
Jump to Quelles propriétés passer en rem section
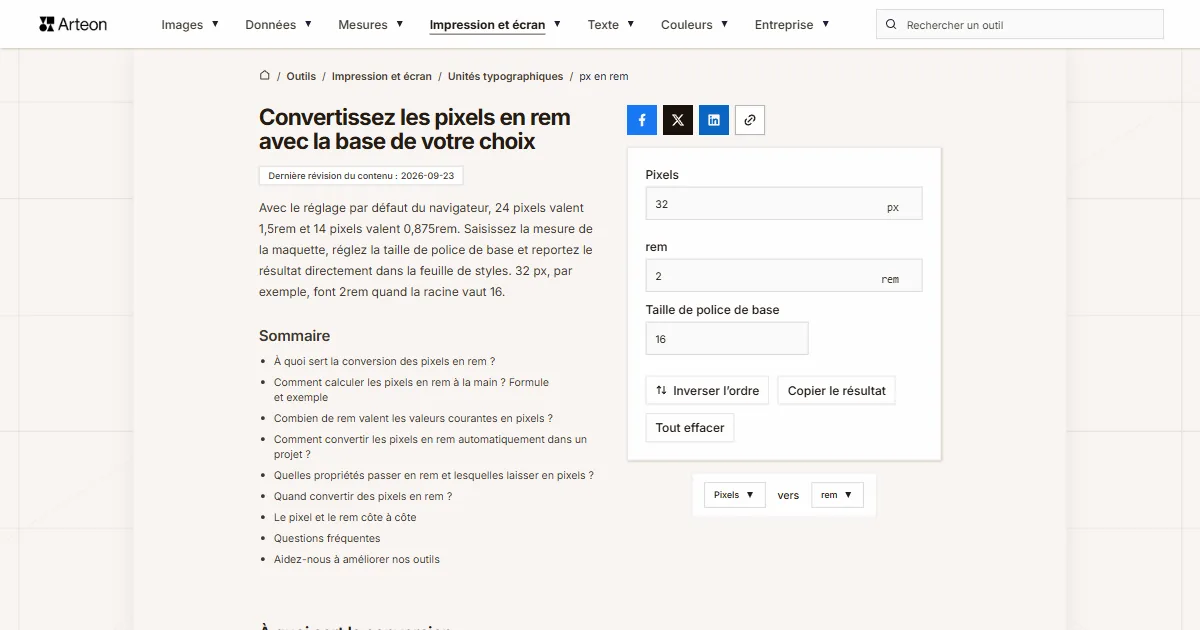click(x=434, y=475)
